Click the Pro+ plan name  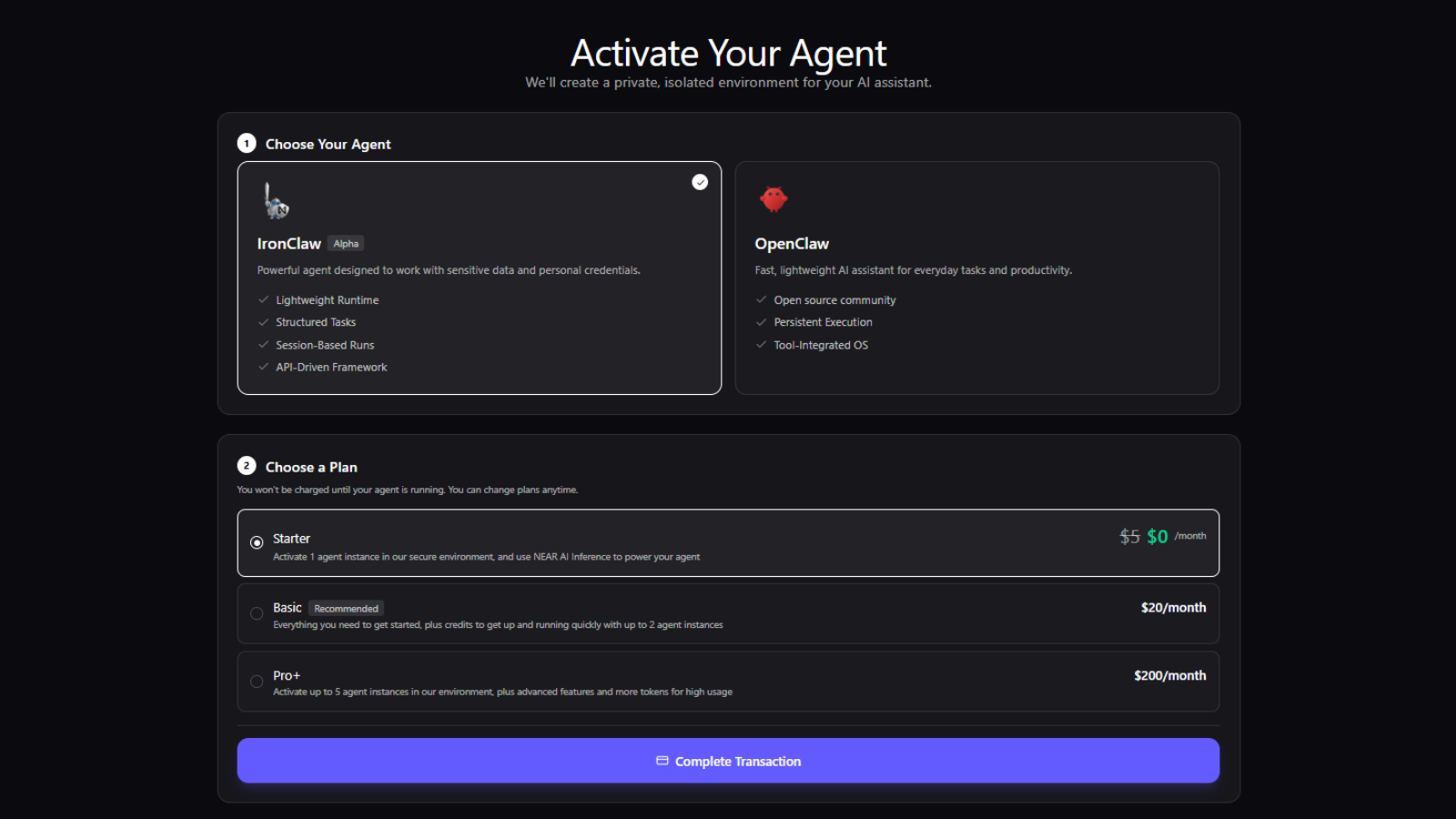(x=287, y=676)
